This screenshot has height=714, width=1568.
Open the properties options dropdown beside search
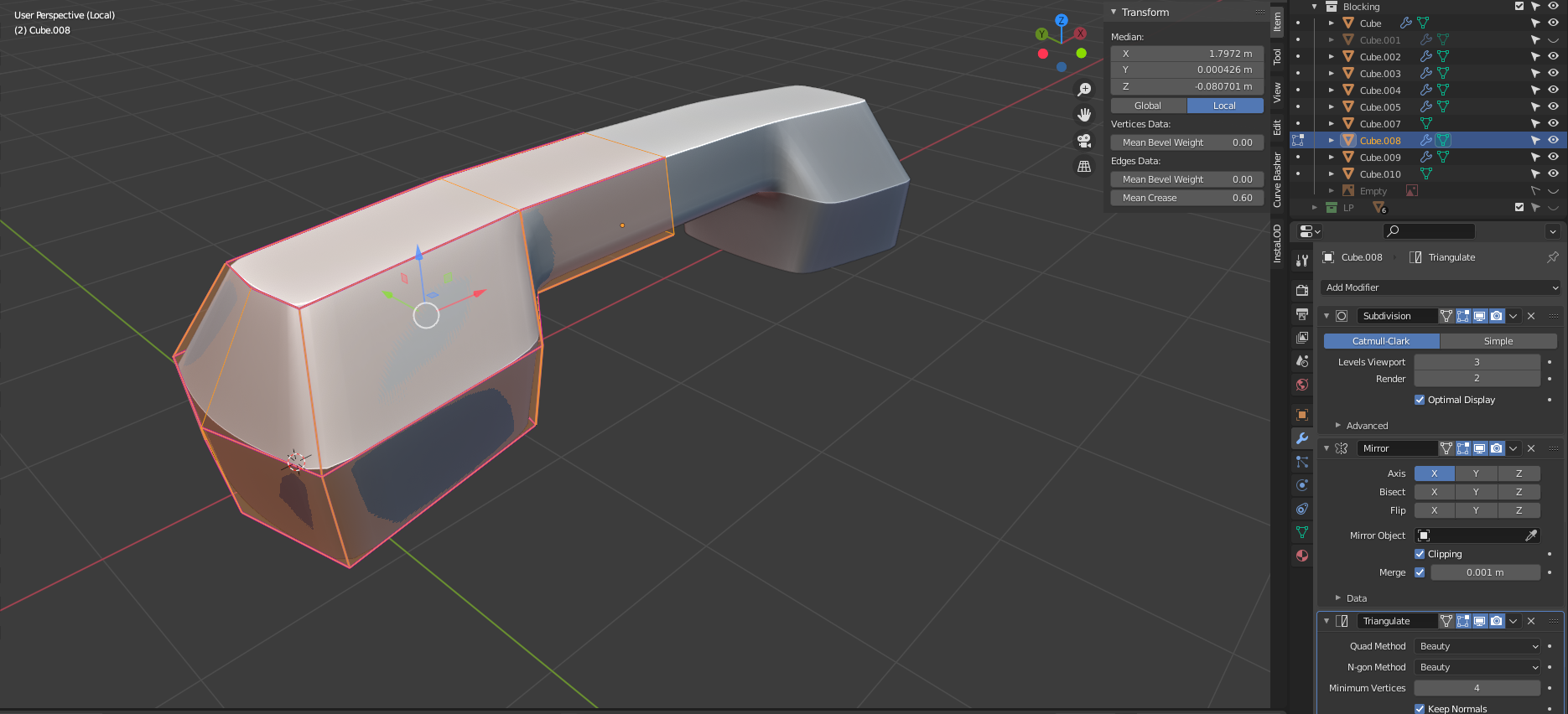click(1552, 231)
